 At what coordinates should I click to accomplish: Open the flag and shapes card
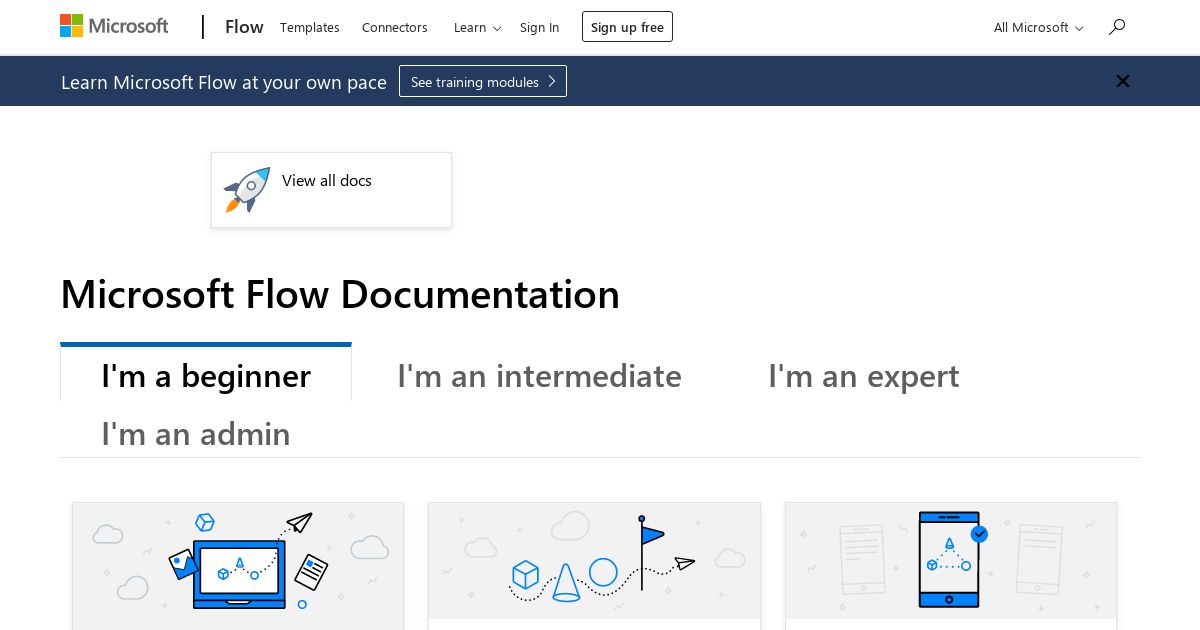pos(594,565)
